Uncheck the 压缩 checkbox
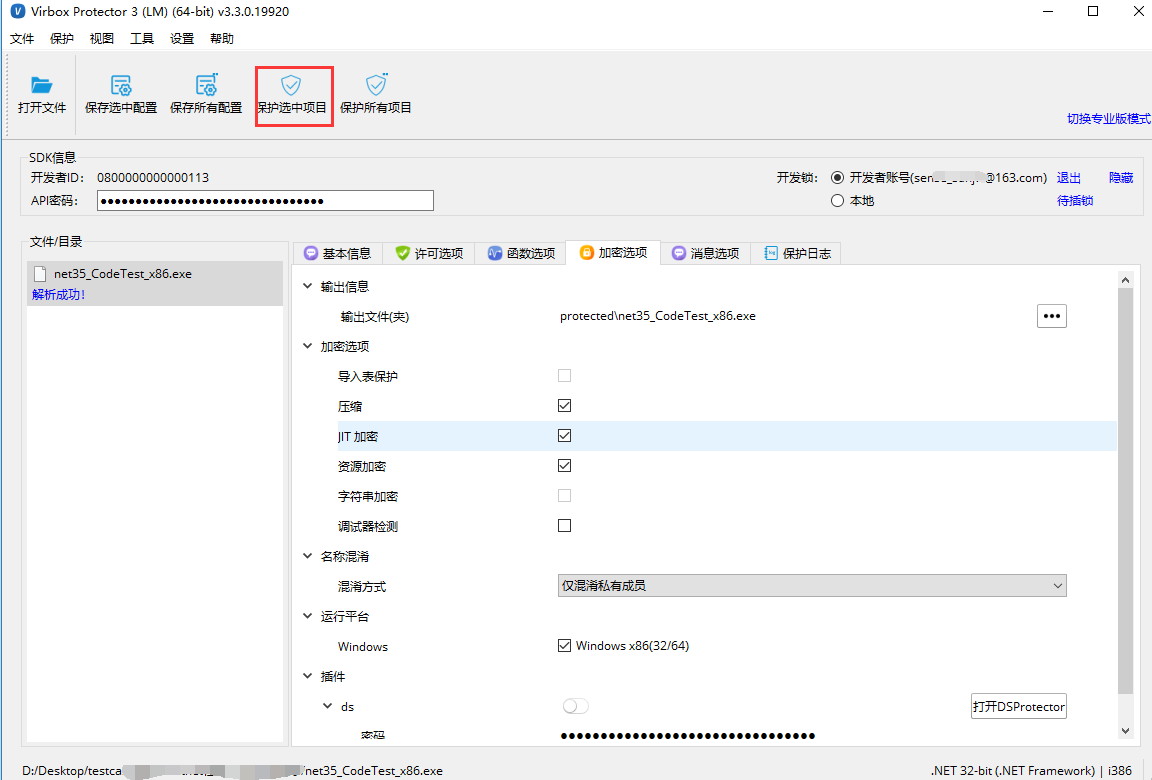This screenshot has width=1152, height=780. 564,406
